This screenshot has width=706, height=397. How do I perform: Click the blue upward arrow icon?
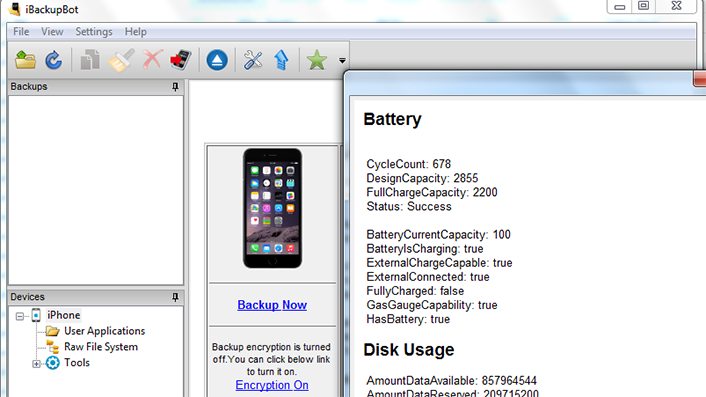click(281, 60)
